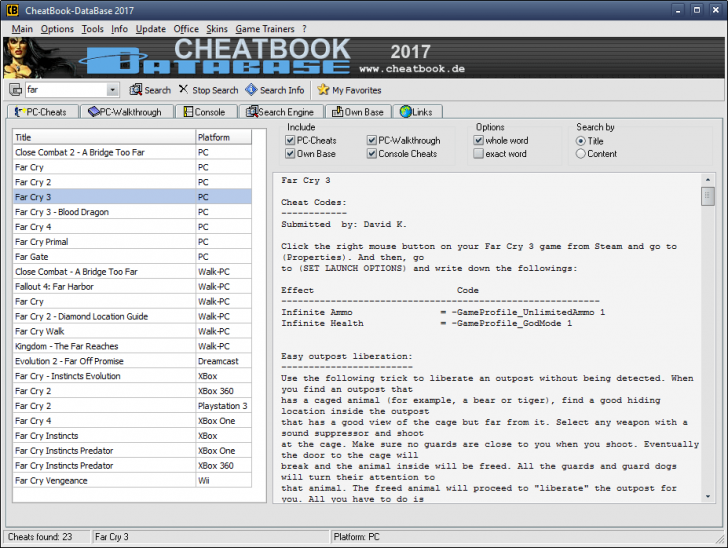728x548 pixels.
Task: Open the Office menu
Action: click(186, 29)
